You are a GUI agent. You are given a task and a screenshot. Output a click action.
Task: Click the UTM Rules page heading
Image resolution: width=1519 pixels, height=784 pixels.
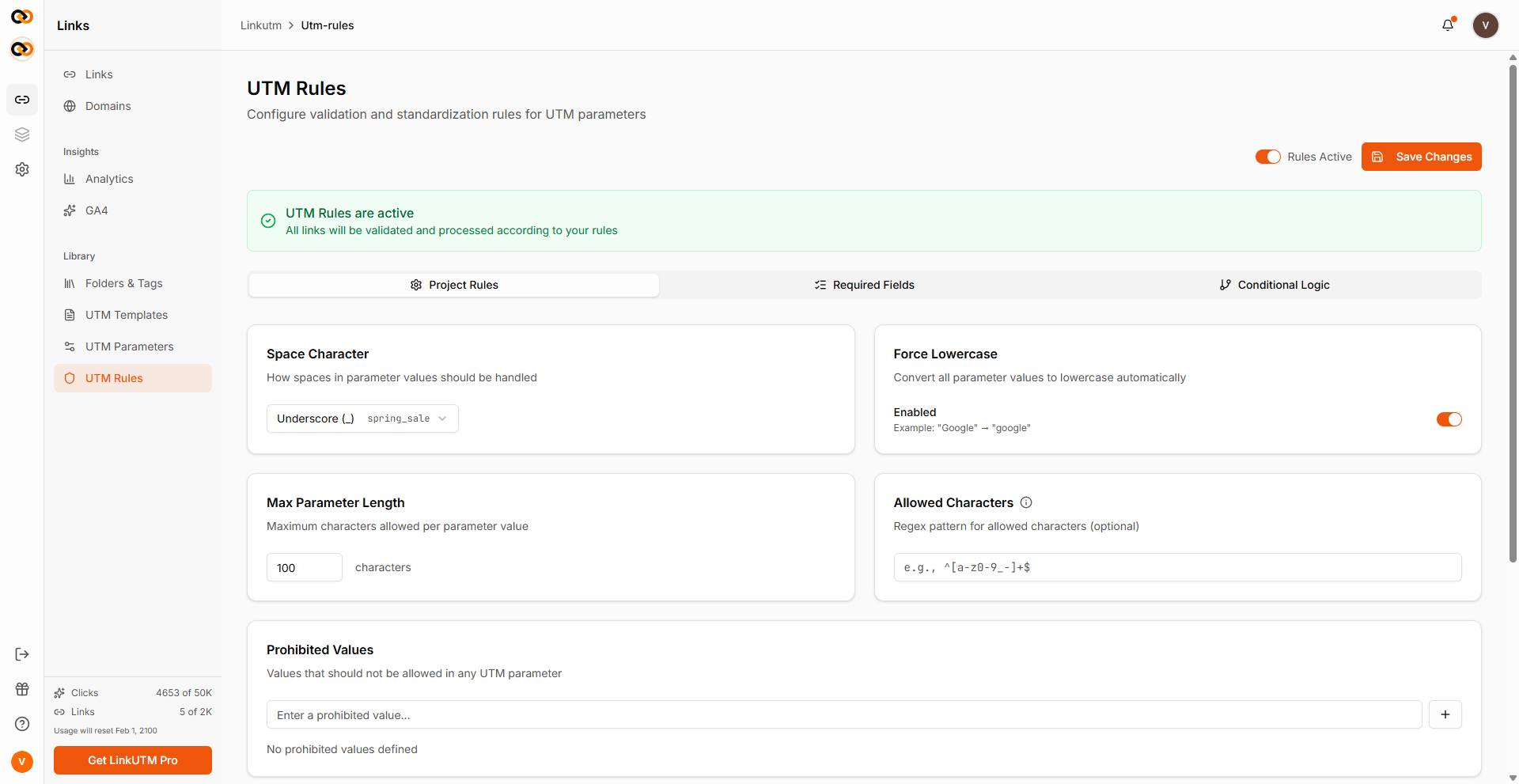[297, 89]
